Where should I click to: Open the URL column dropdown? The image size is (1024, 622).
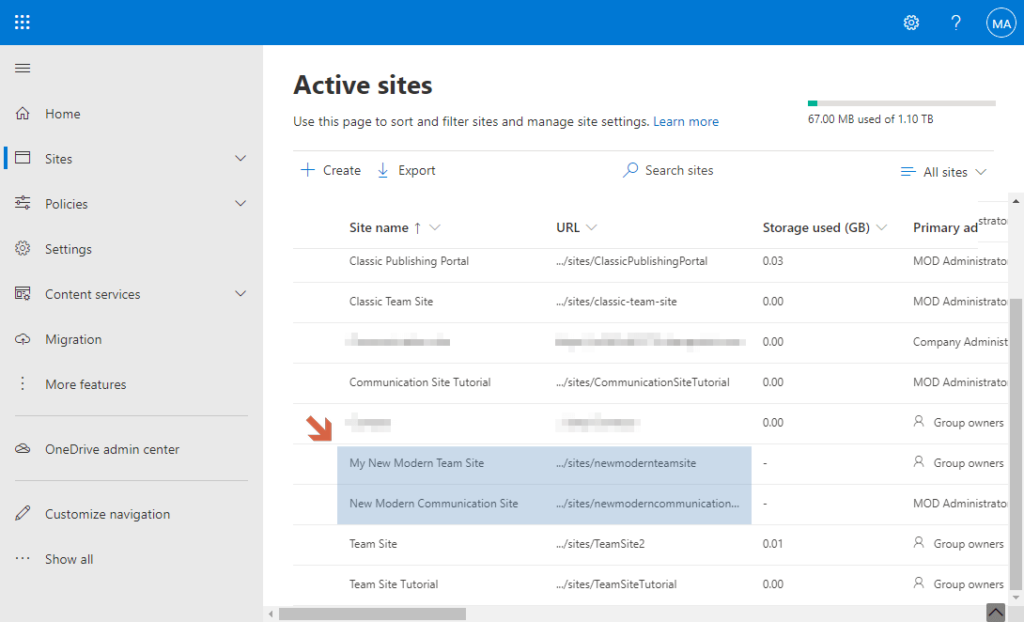pos(592,227)
